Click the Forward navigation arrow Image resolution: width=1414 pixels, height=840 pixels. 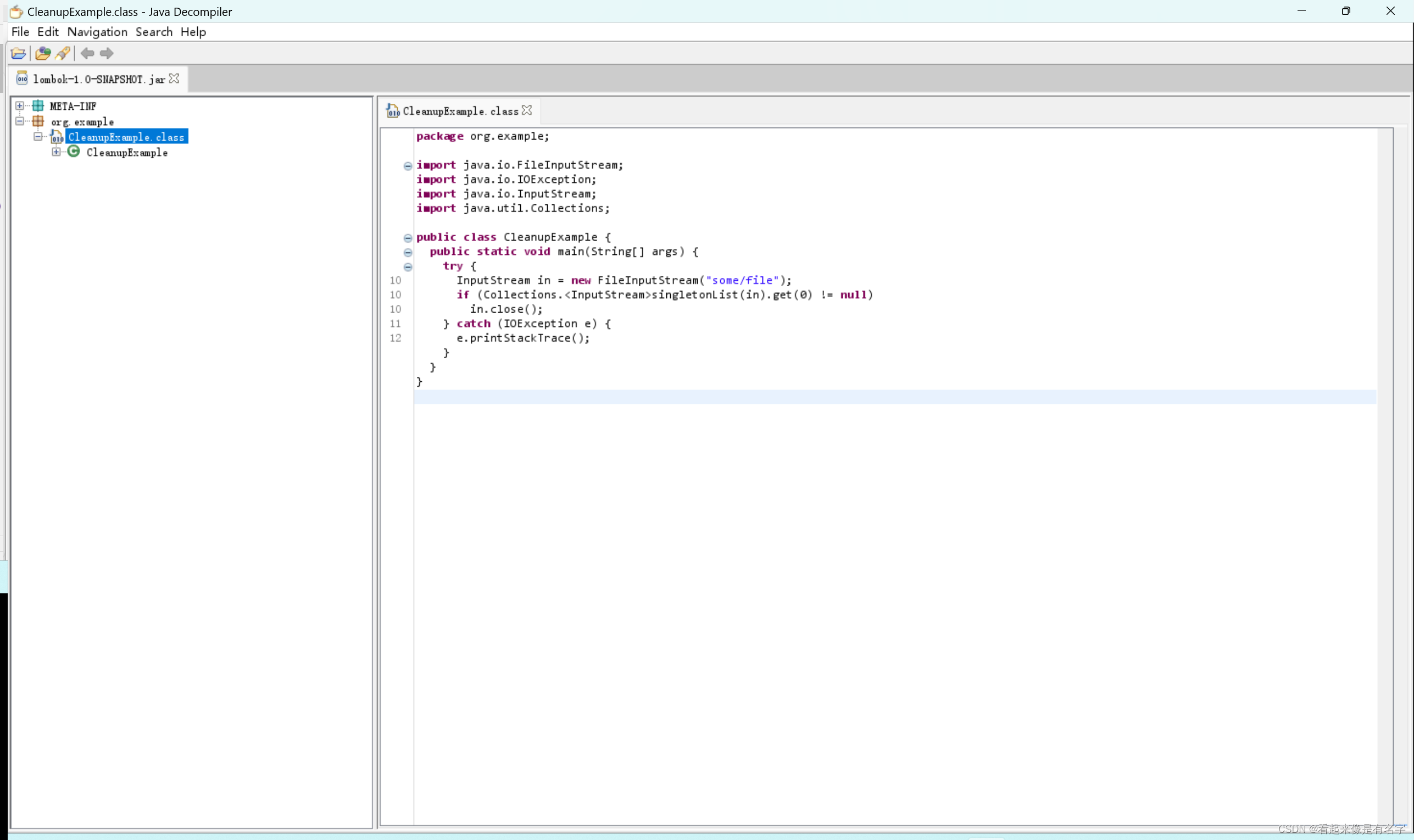(x=107, y=53)
